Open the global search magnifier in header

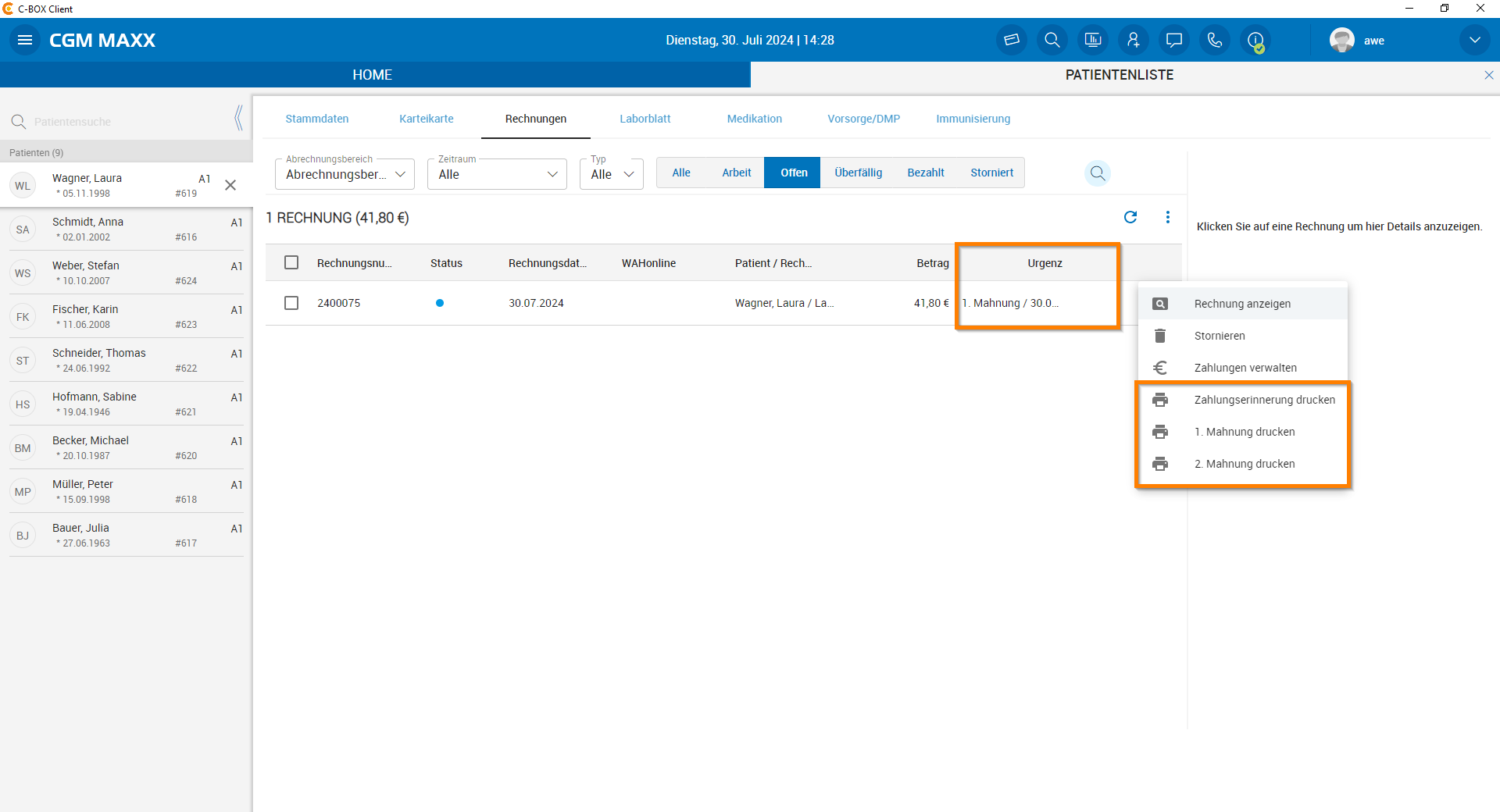[1052, 40]
